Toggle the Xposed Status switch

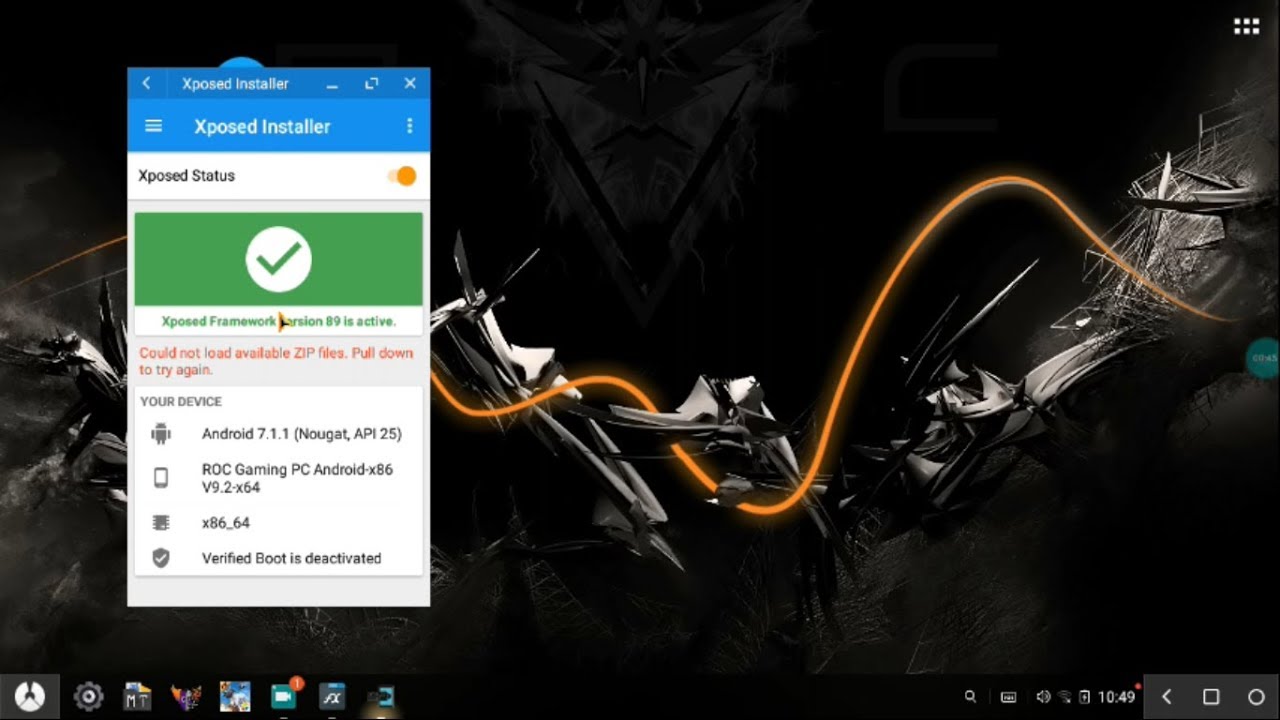point(402,176)
